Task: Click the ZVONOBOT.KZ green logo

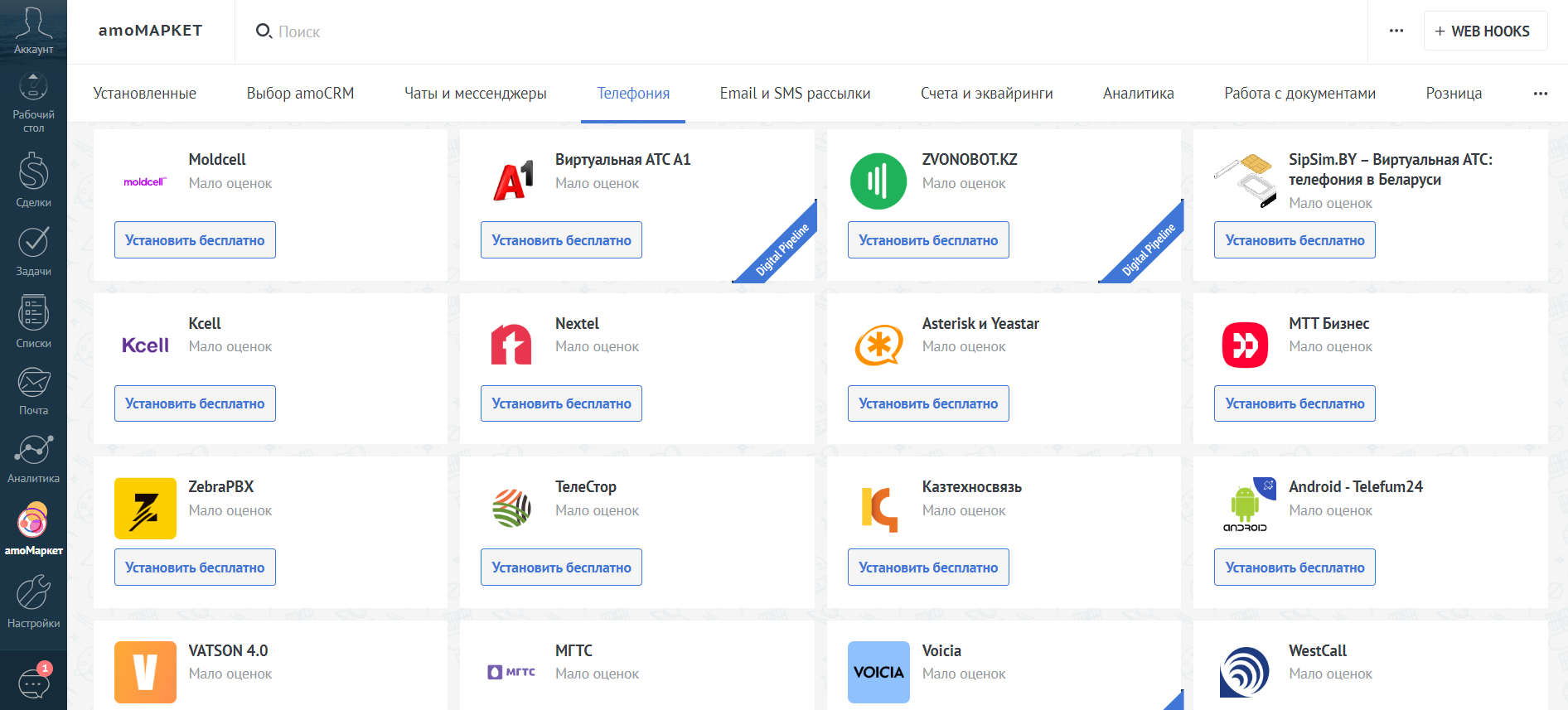Action: [x=878, y=181]
